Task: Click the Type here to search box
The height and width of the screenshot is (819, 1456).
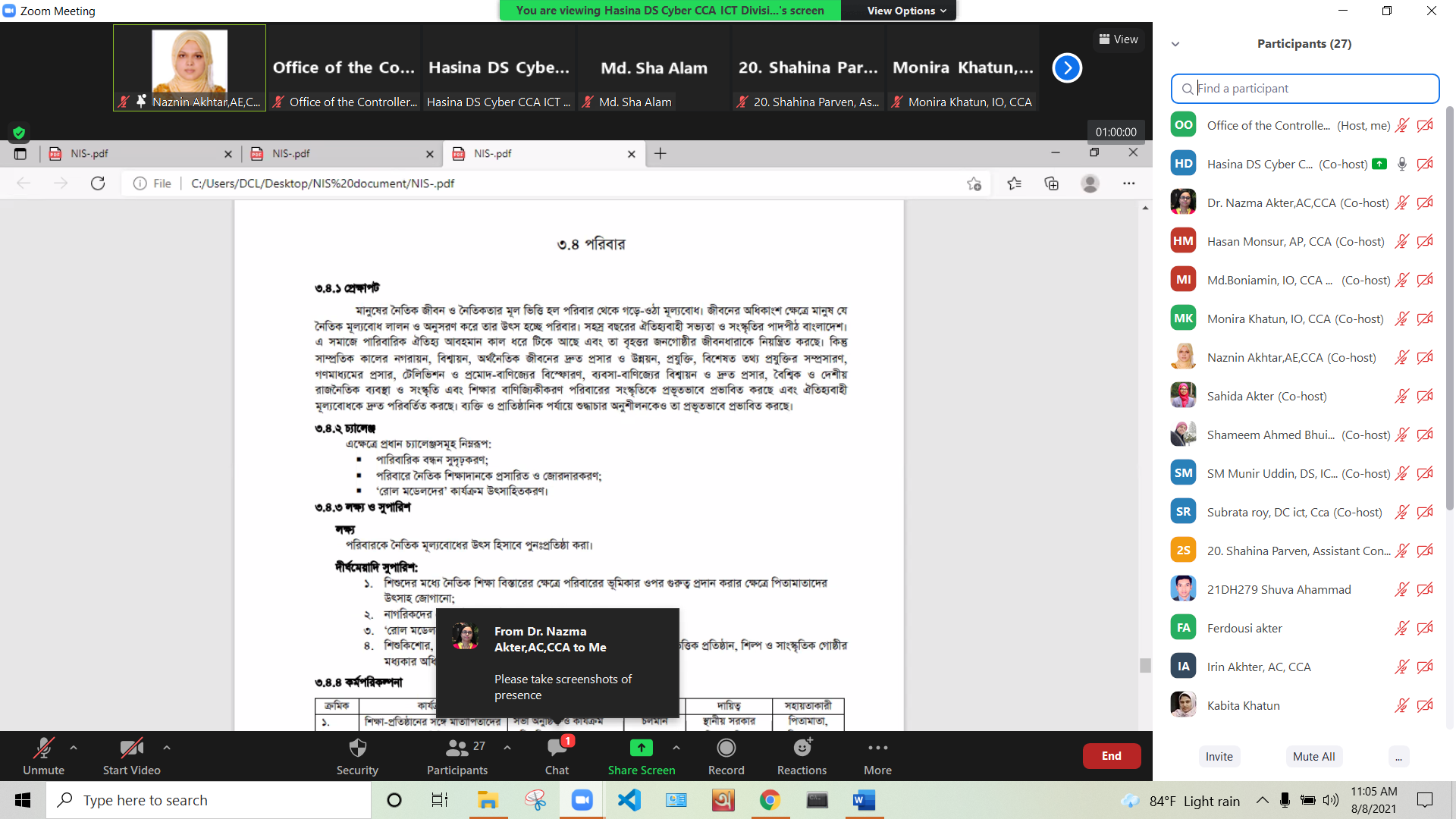Action: click(209, 800)
